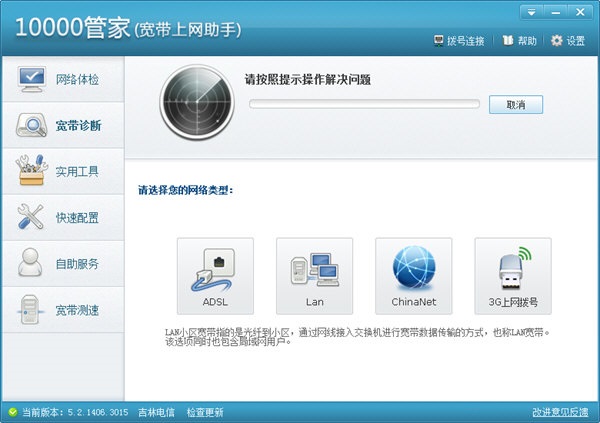Click the 自助服务 user avatar icon
600x423 pixels.
pos(30,262)
